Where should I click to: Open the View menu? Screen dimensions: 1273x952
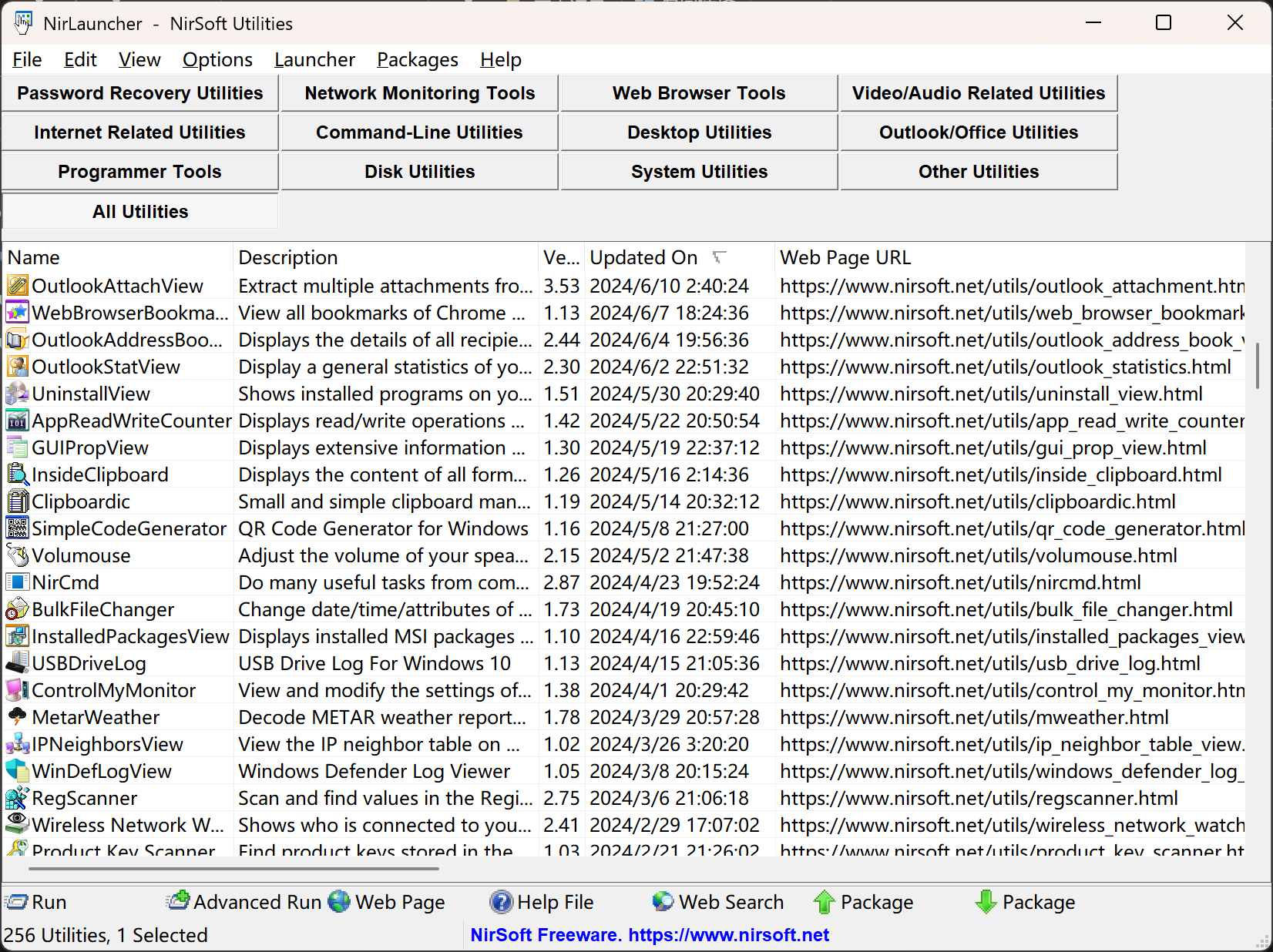139,59
